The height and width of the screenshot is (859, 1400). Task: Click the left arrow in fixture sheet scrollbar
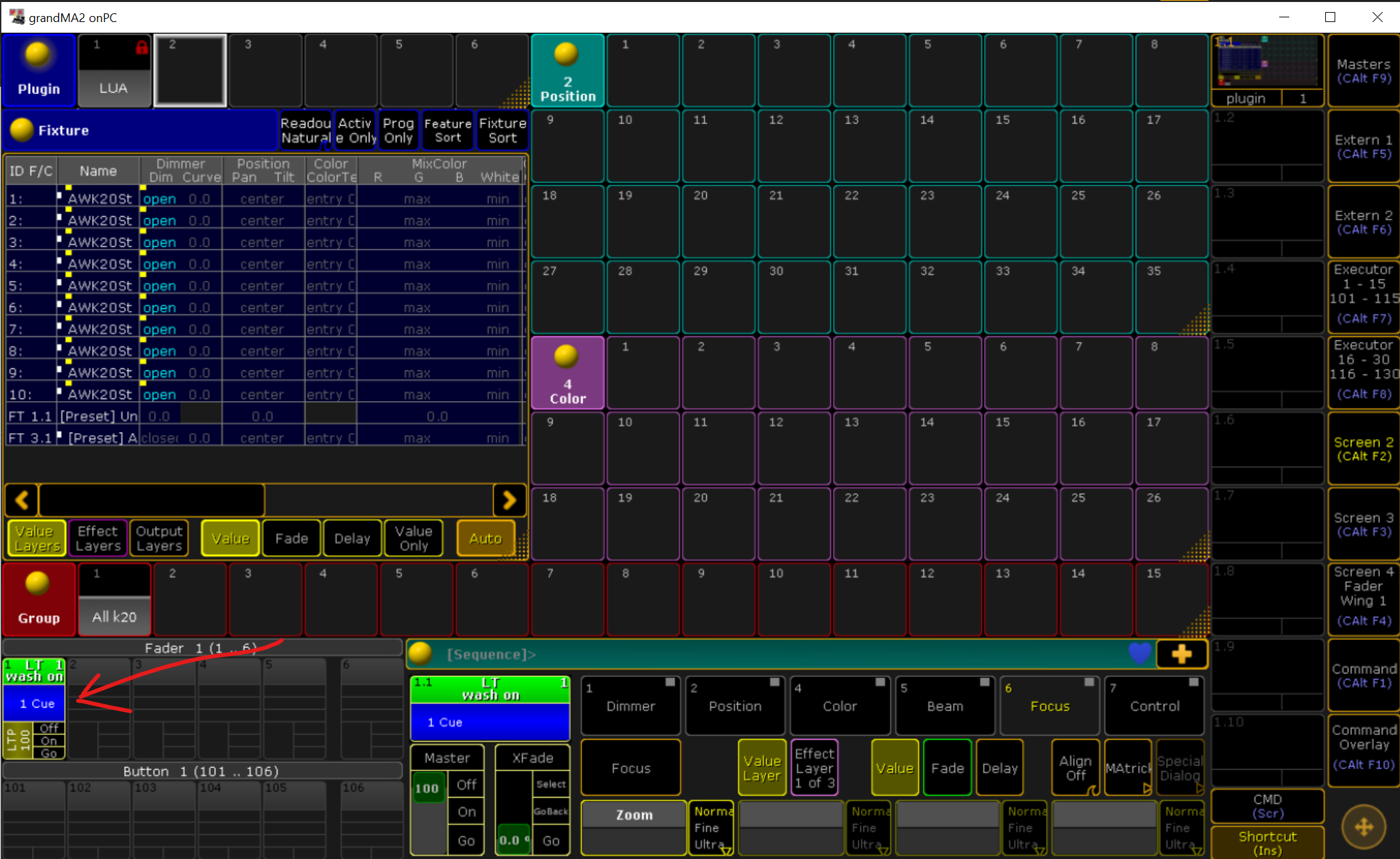coord(22,500)
